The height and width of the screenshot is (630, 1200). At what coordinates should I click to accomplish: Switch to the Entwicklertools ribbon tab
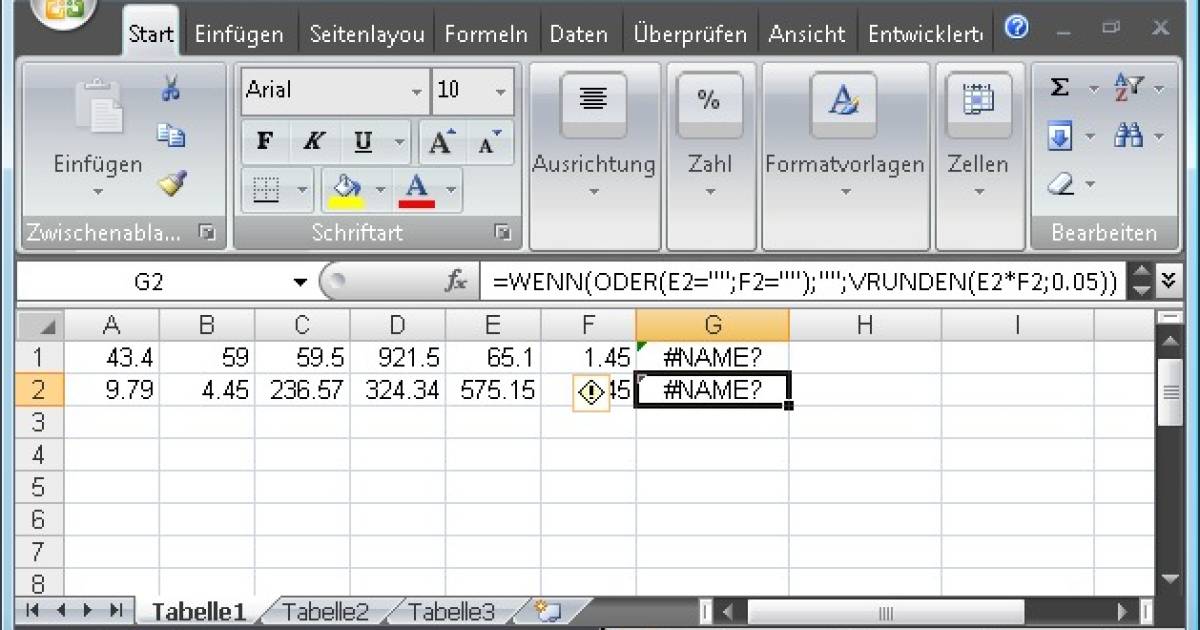pos(925,34)
